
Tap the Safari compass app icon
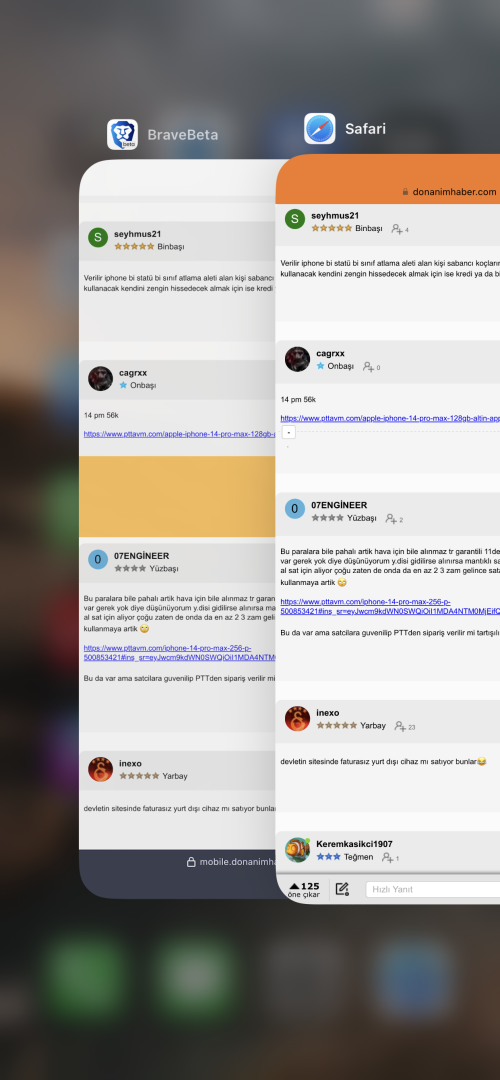320,128
